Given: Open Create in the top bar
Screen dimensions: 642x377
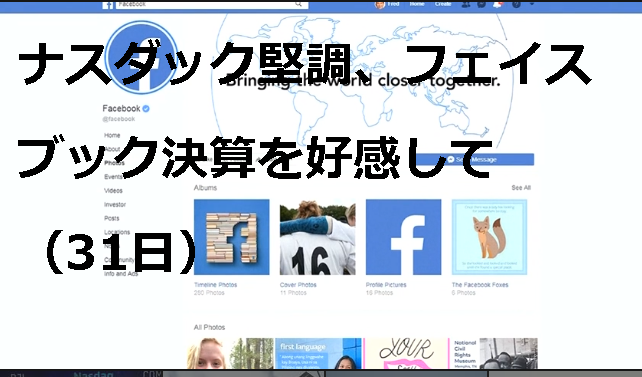Looking at the screenshot, I should point(443,4).
